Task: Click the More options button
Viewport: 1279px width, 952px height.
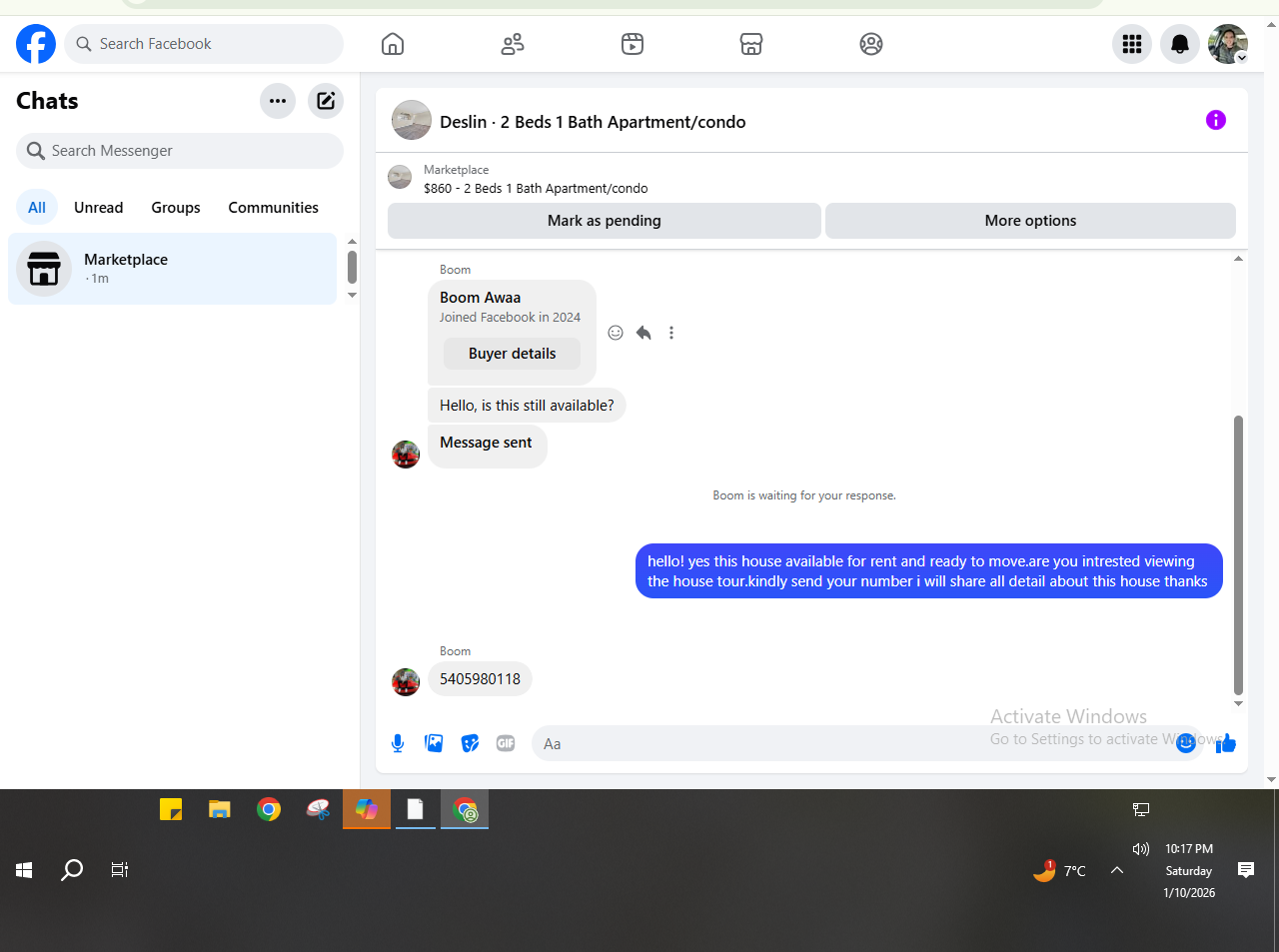Action: 1030,221
